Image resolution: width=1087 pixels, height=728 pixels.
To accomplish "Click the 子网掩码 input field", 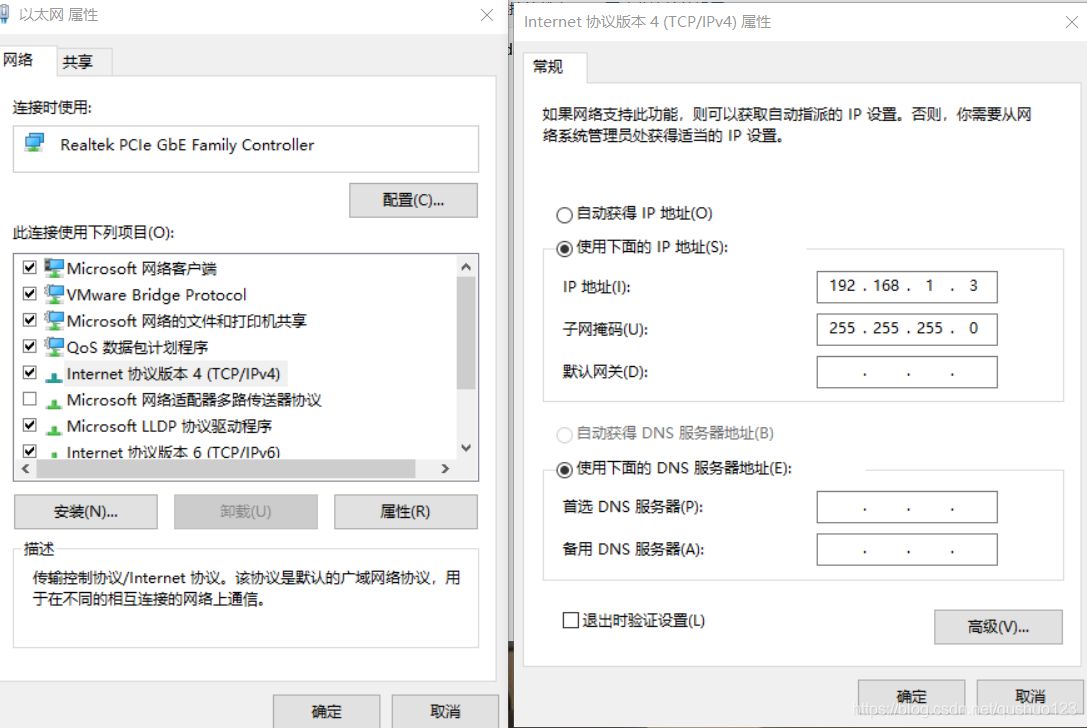I will [907, 329].
